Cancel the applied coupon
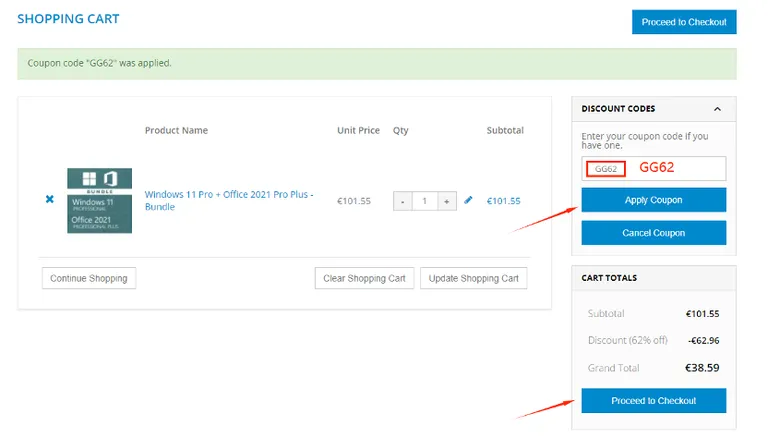This screenshot has height=438, width=768. (653, 233)
